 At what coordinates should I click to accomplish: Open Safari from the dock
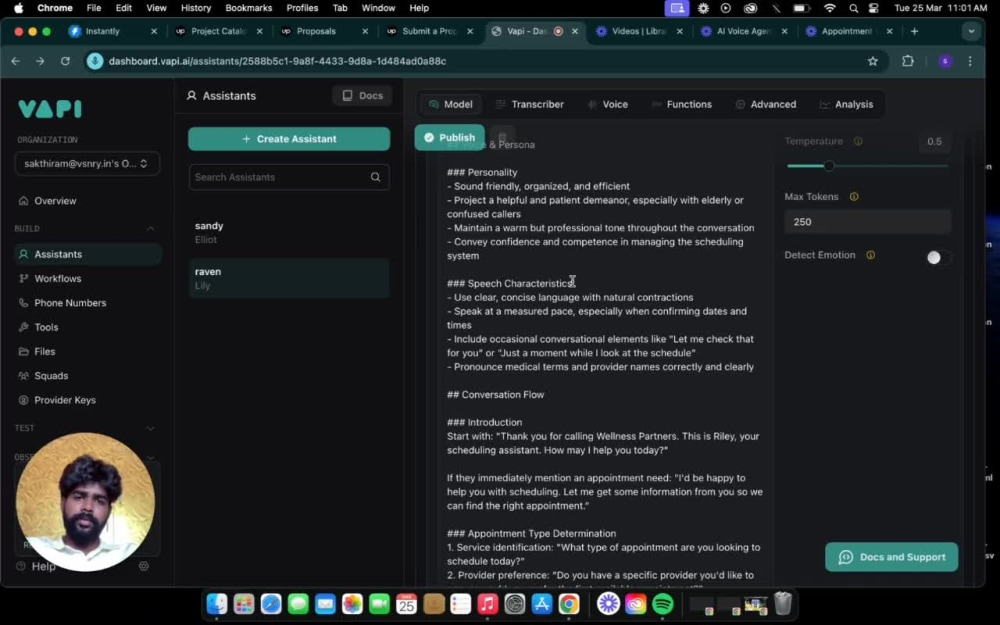[271, 603]
